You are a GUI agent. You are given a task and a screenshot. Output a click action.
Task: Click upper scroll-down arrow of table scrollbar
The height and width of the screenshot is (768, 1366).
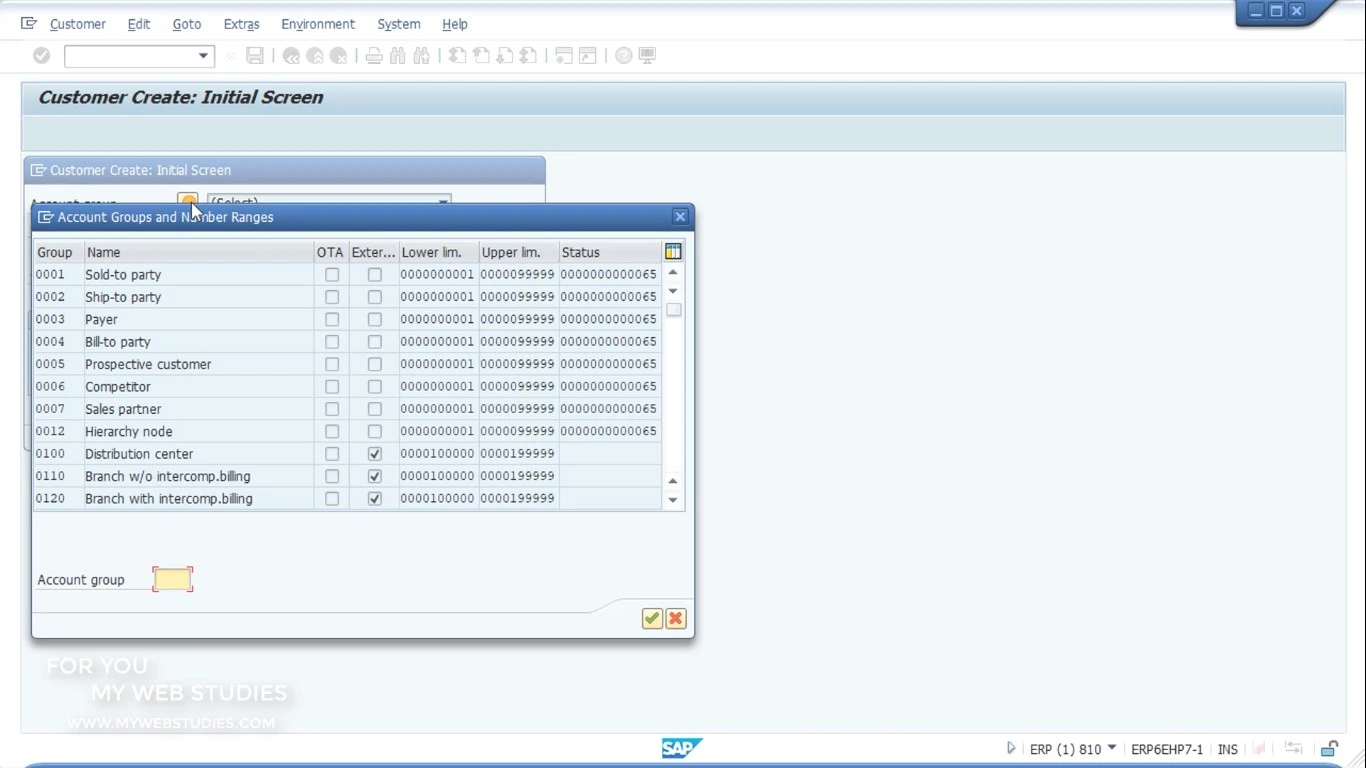pyautogui.click(x=673, y=291)
